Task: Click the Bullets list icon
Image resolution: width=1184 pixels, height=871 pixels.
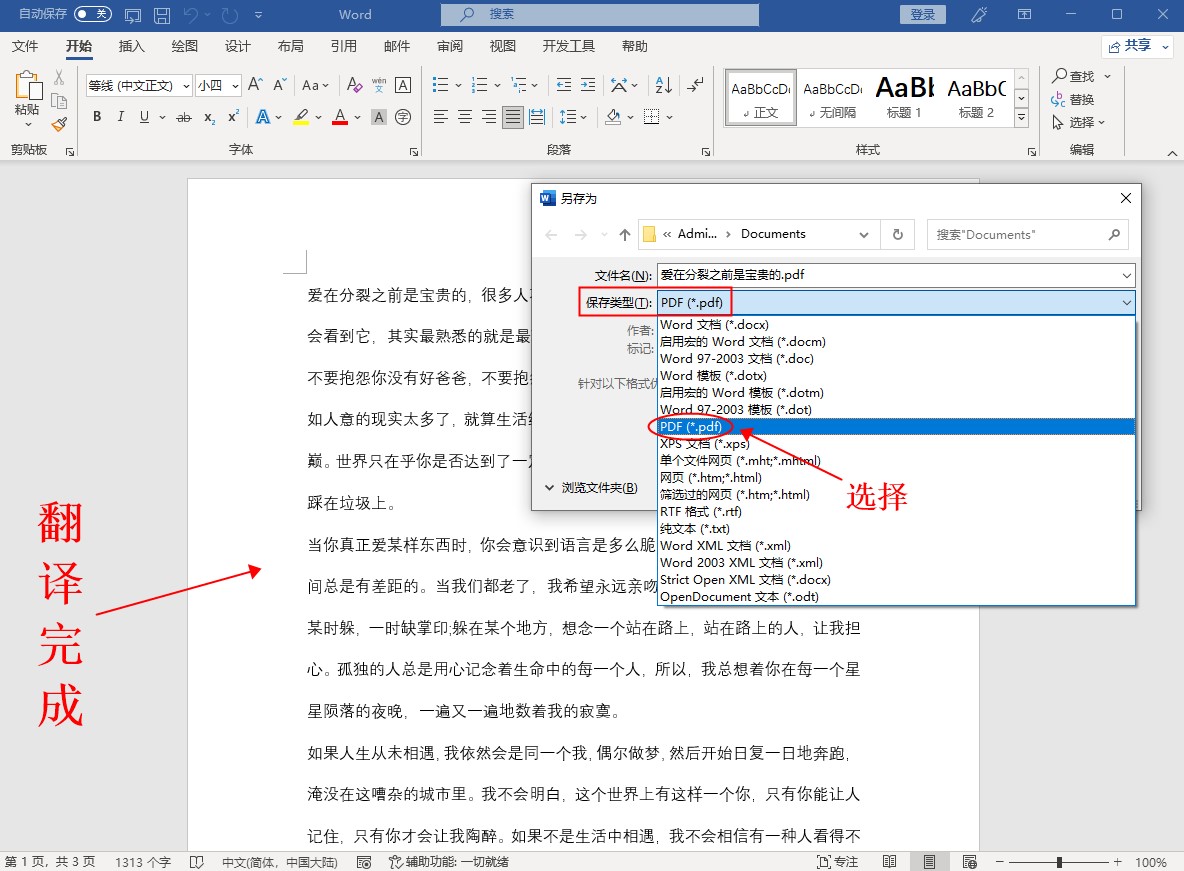Action: pos(440,85)
